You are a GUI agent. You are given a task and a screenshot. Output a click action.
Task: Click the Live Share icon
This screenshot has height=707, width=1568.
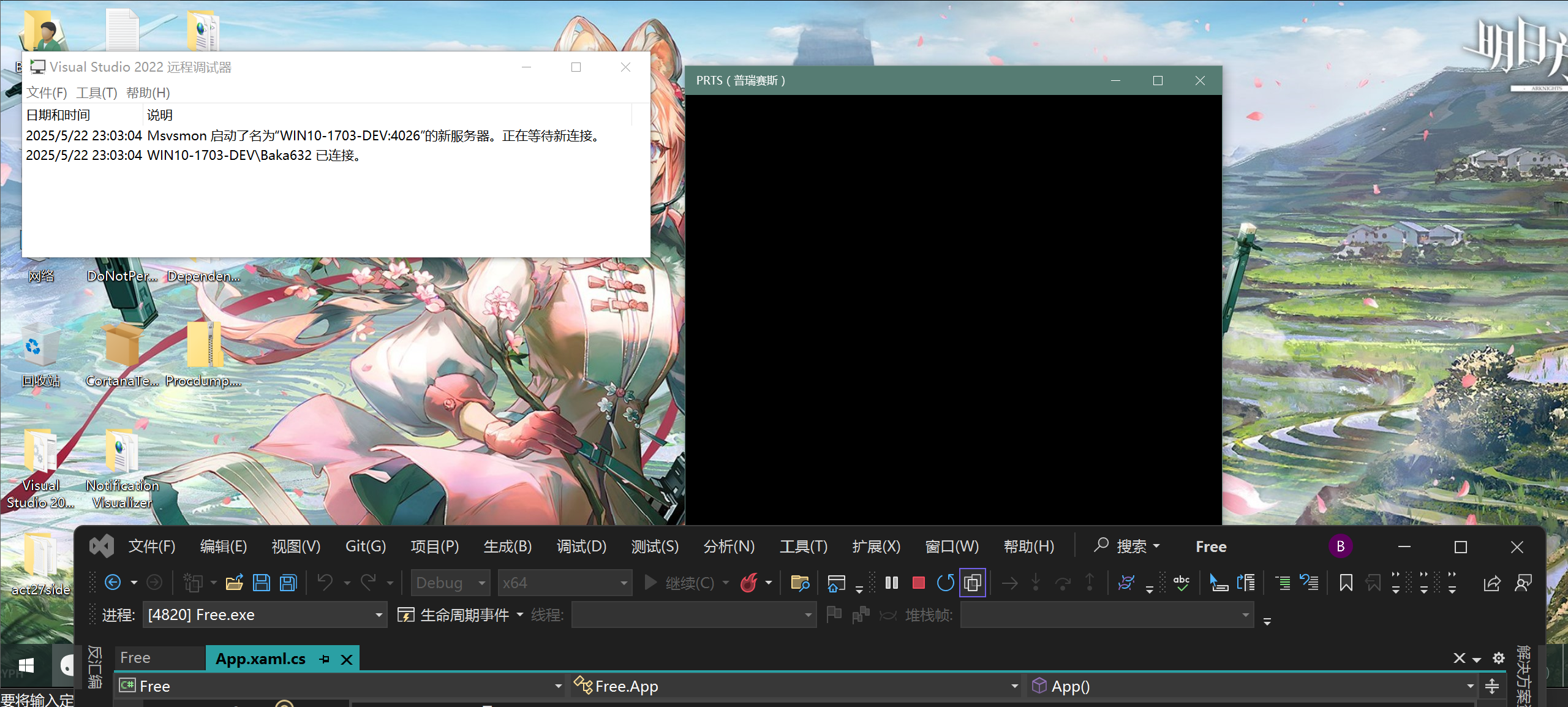pos(1491,583)
